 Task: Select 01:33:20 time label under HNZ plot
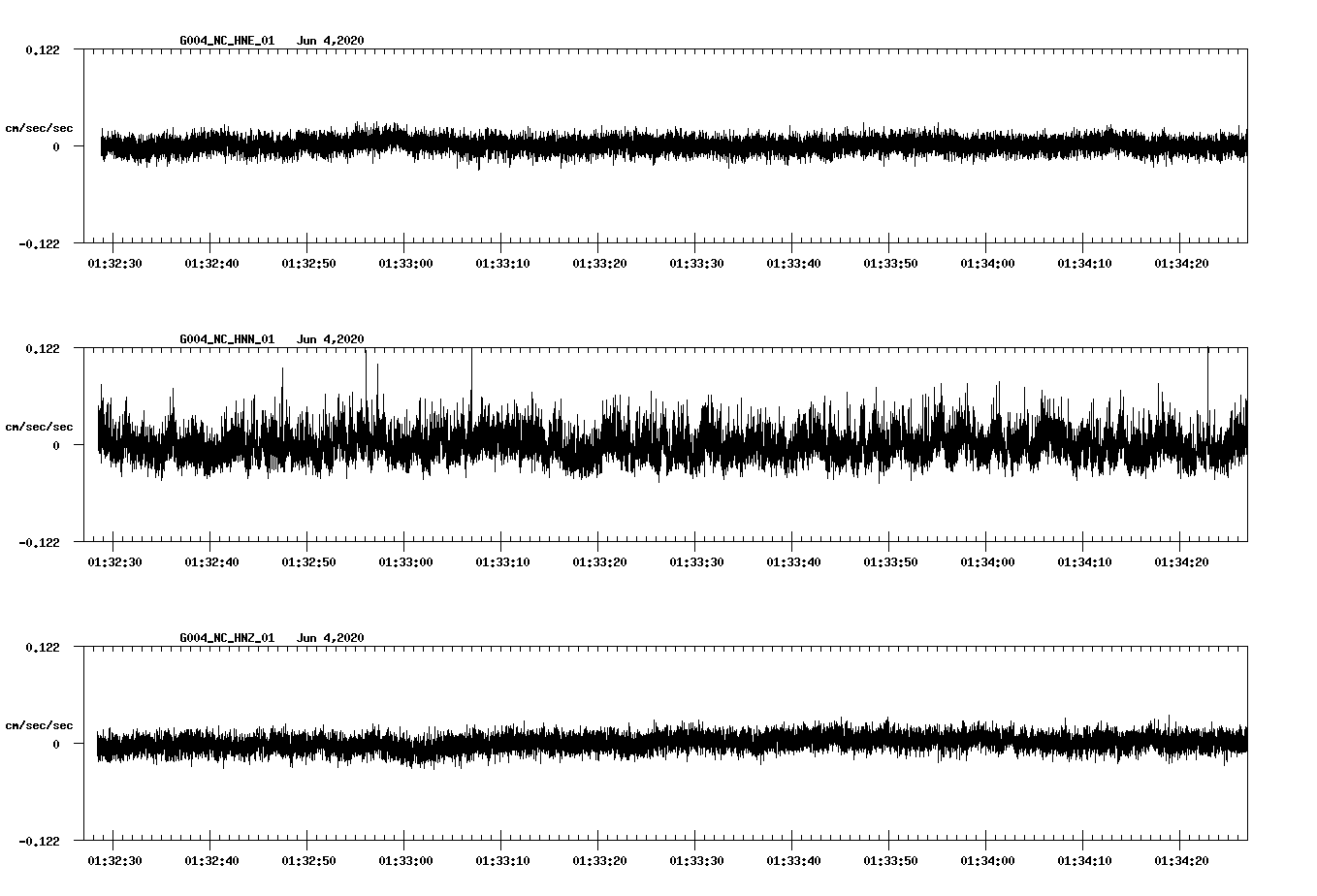coord(599,861)
